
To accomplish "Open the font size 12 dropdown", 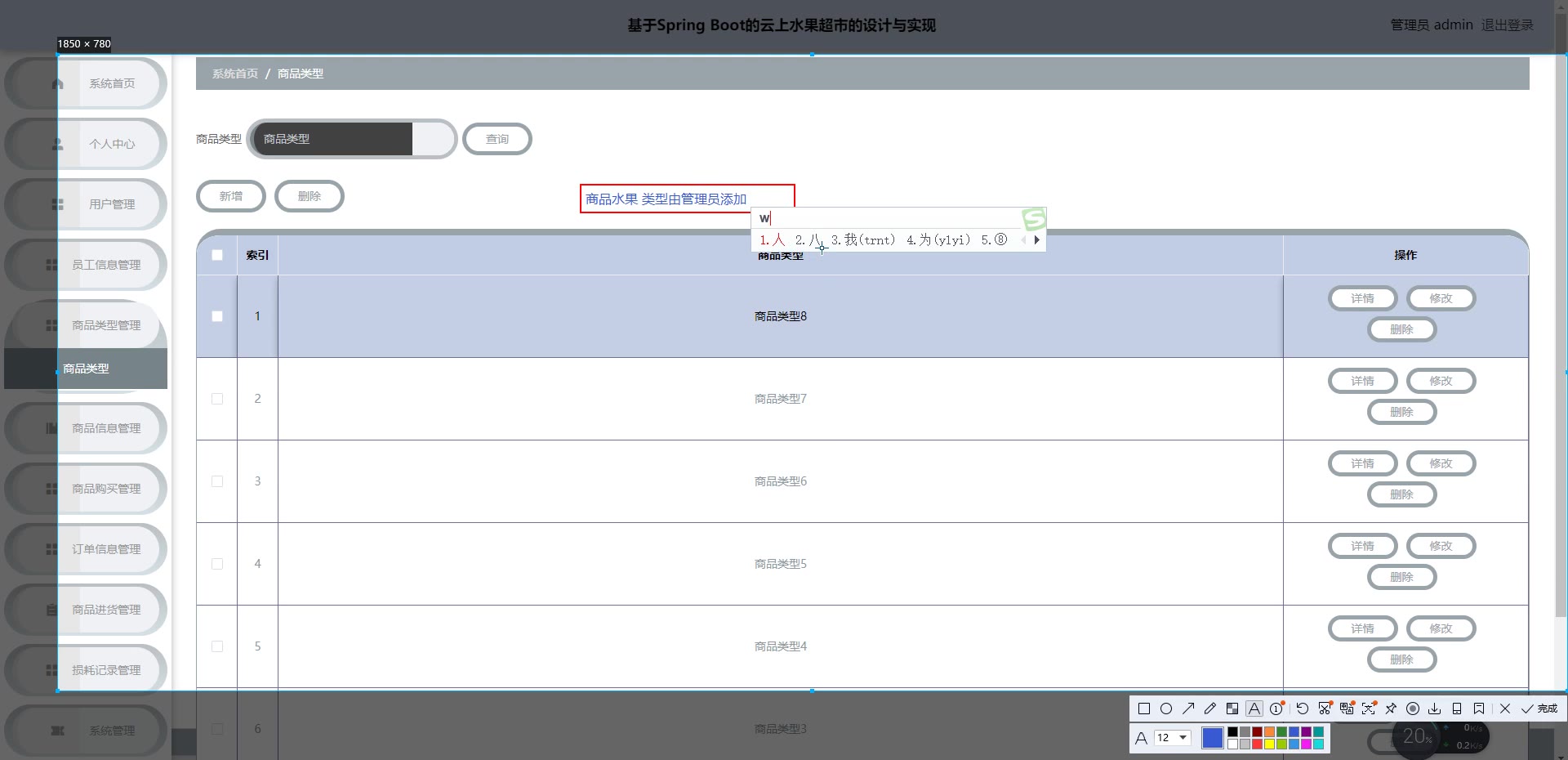I will point(1172,738).
